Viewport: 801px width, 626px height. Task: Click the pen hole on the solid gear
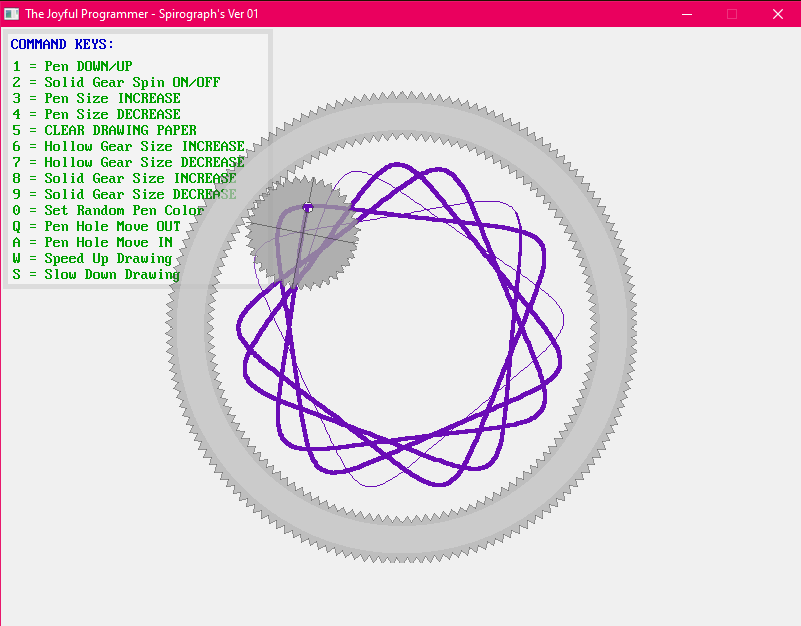pos(308,207)
